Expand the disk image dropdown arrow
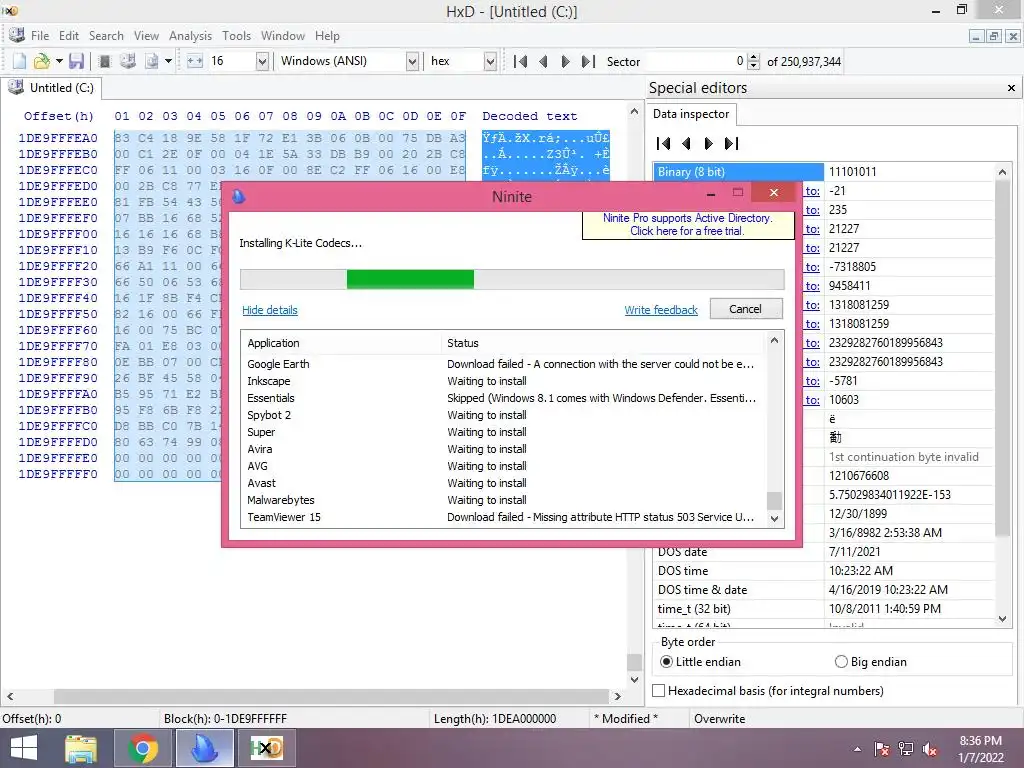The height and width of the screenshot is (768, 1024). (168, 61)
